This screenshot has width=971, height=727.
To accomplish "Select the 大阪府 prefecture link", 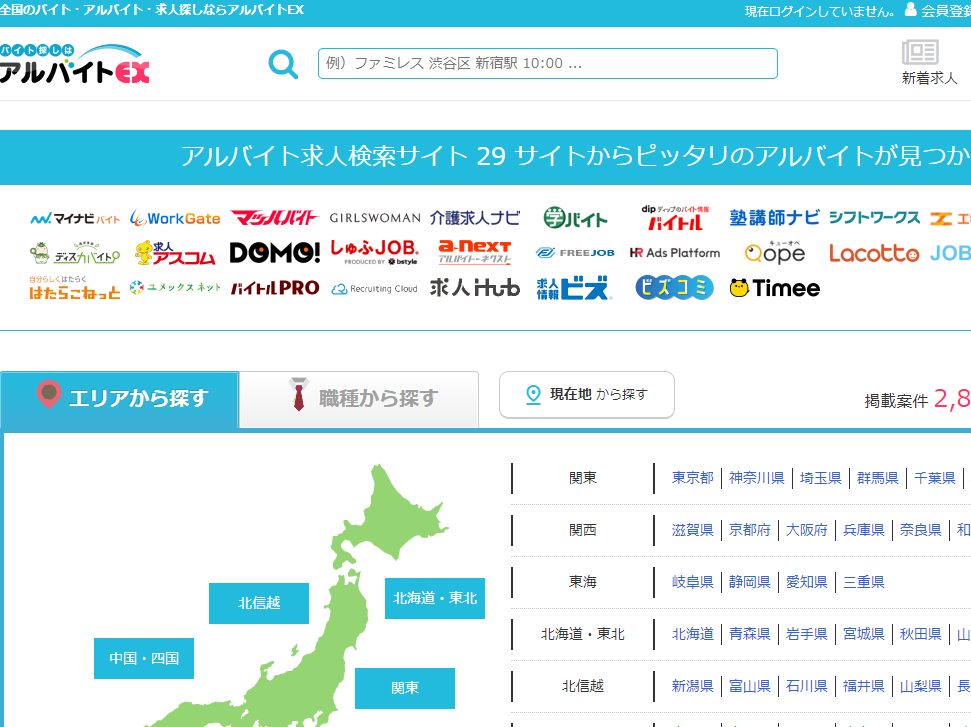I will (x=807, y=530).
